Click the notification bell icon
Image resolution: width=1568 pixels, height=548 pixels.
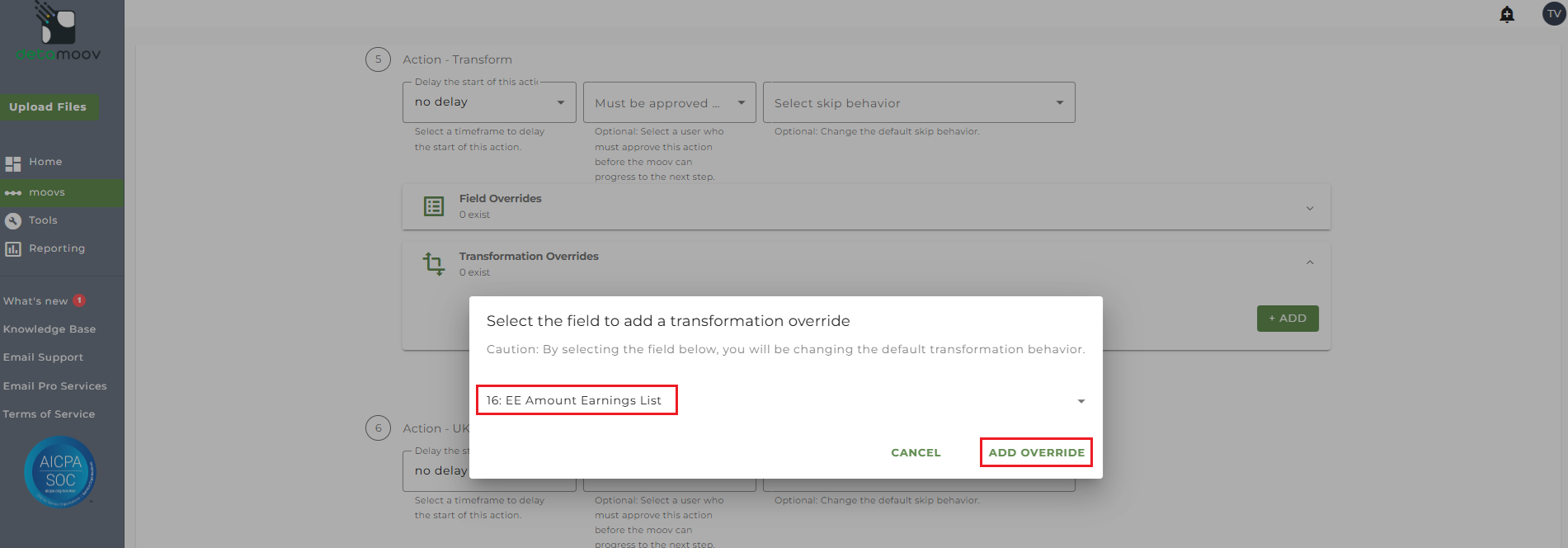[1507, 14]
